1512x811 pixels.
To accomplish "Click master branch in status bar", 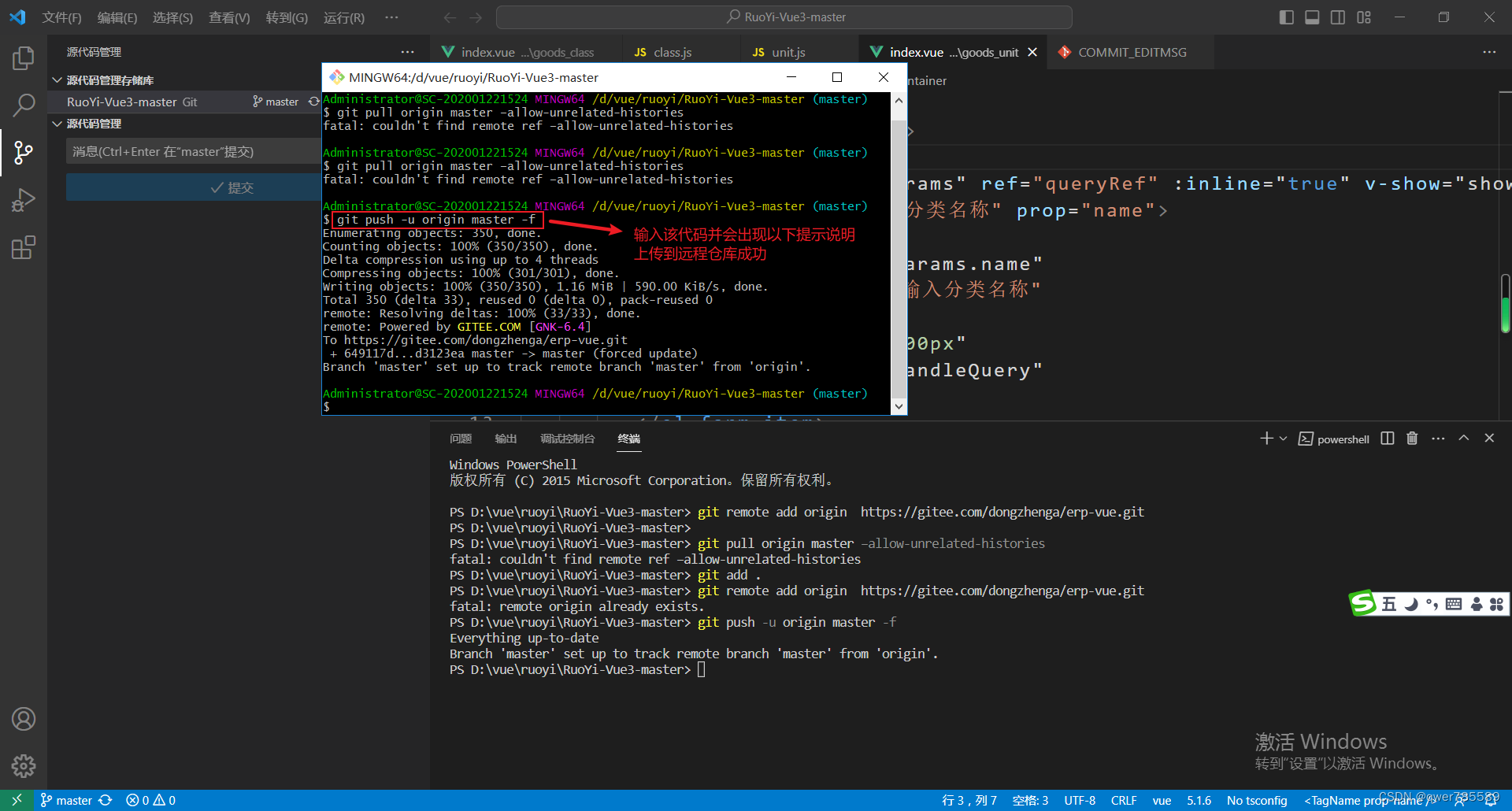I will pyautogui.click(x=66, y=800).
